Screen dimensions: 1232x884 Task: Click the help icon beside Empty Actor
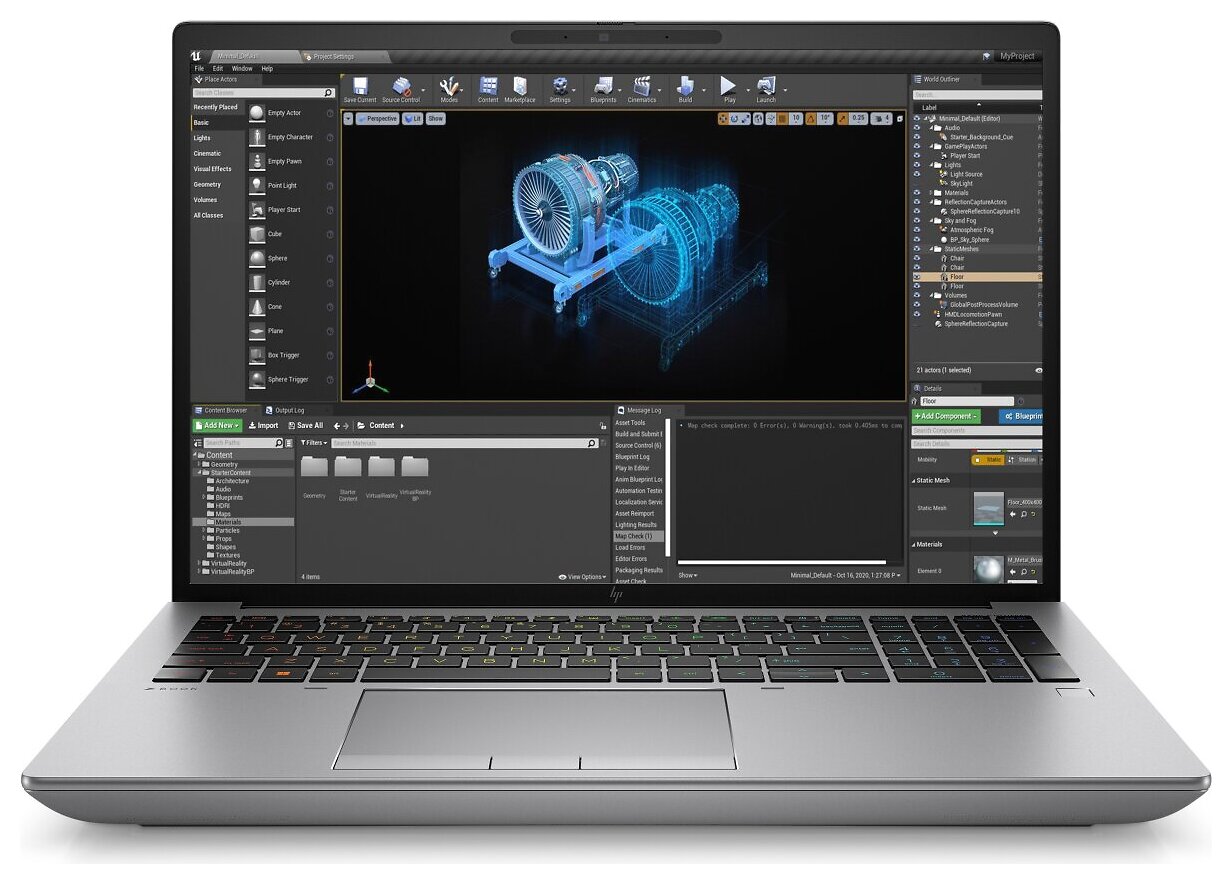[x=330, y=113]
